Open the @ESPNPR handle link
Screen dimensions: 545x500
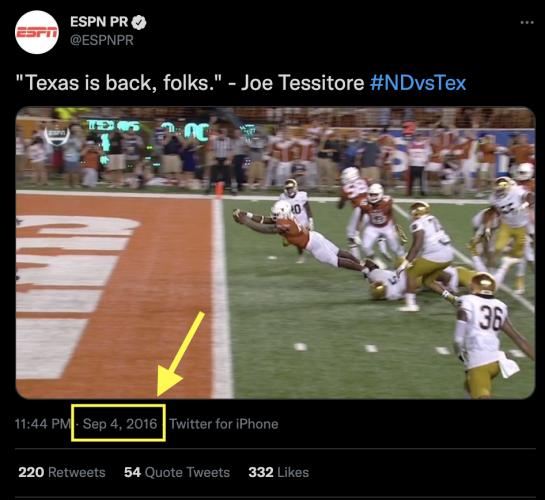(x=102, y=40)
